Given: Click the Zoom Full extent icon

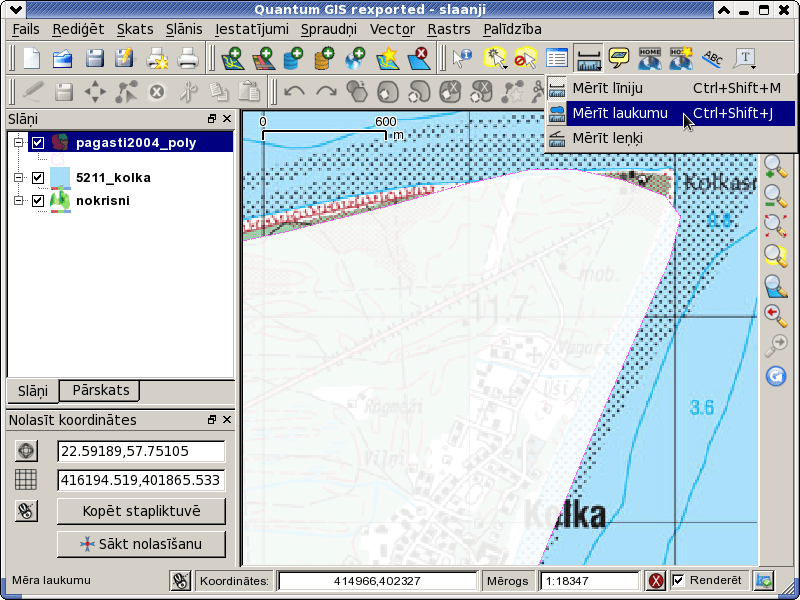Looking at the screenshot, I should coord(776,226).
